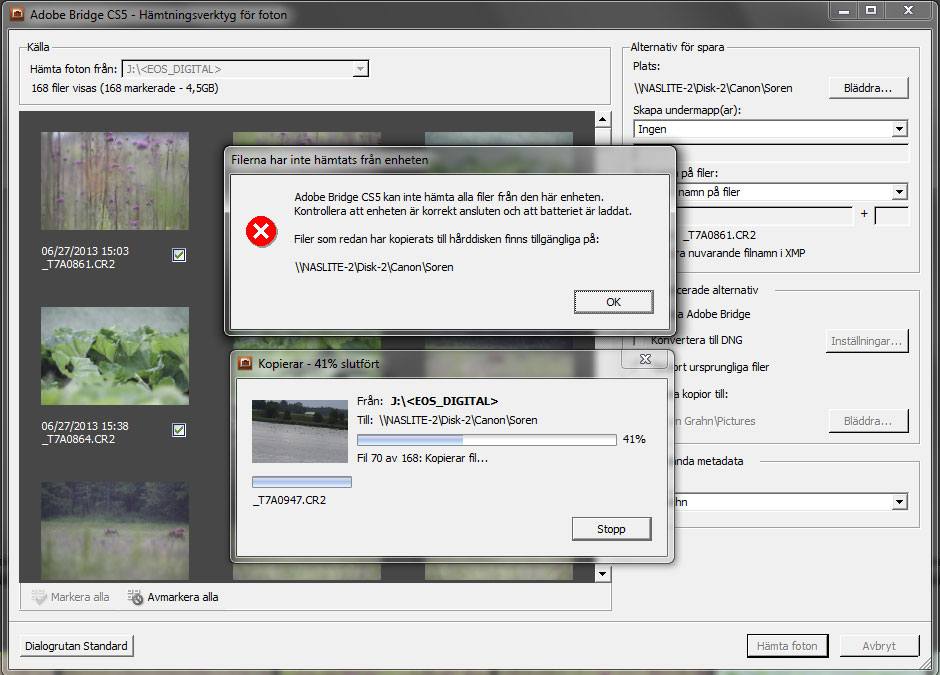Click Bläddra... next to the Plats path

point(868,88)
